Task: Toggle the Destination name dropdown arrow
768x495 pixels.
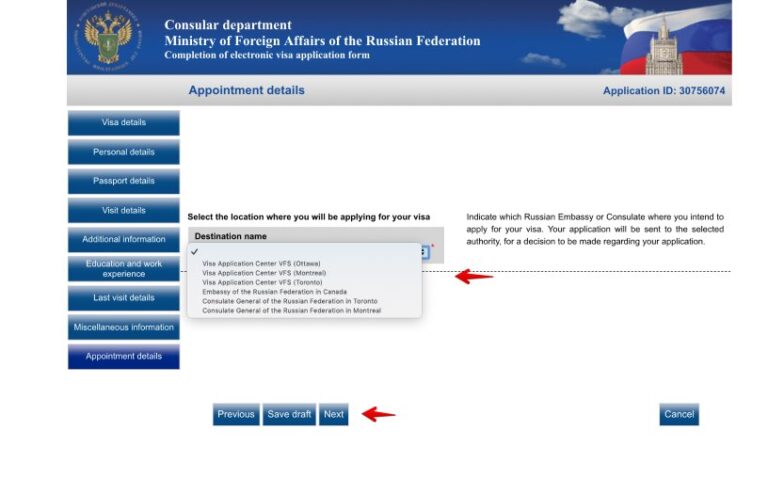Action: pyautogui.click(x=424, y=252)
